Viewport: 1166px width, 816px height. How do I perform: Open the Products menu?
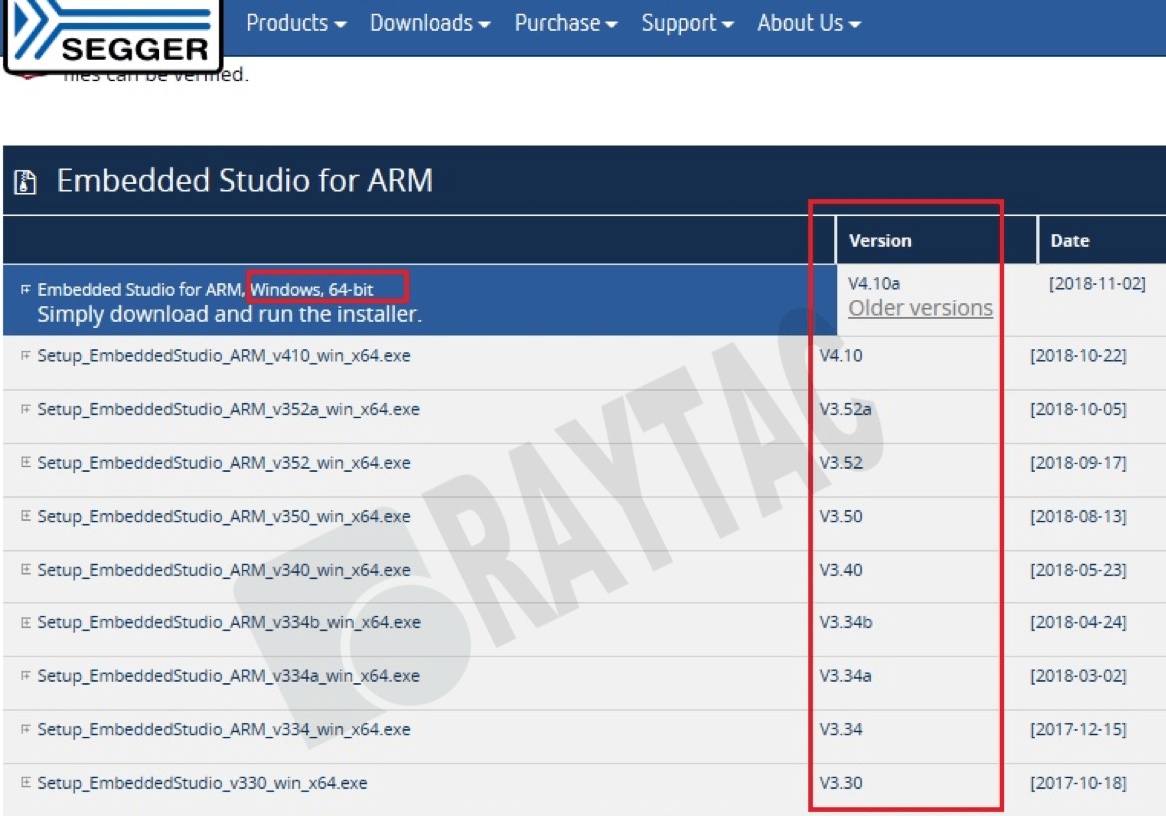coord(296,23)
